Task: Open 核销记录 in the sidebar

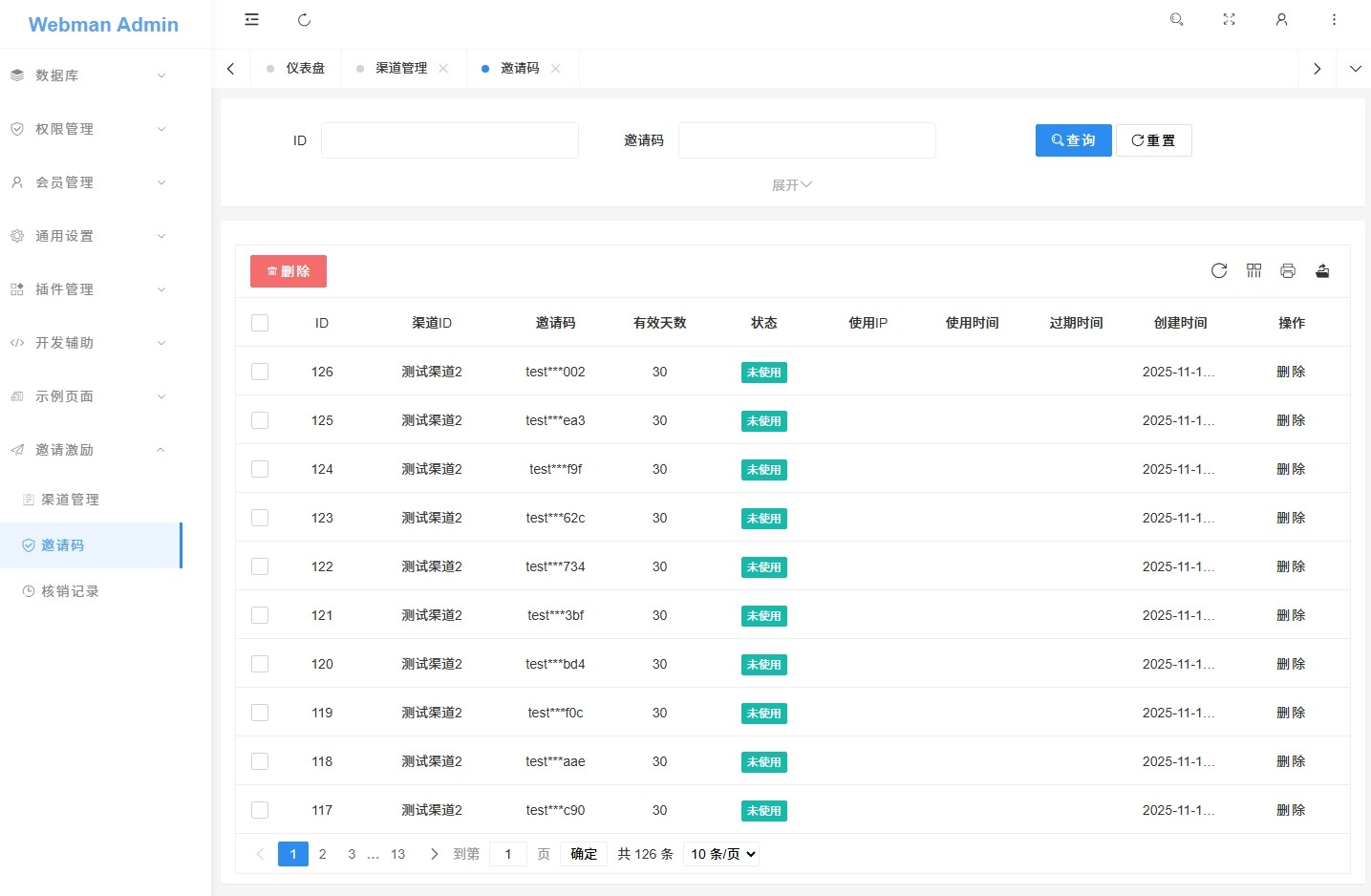Action: (70, 591)
